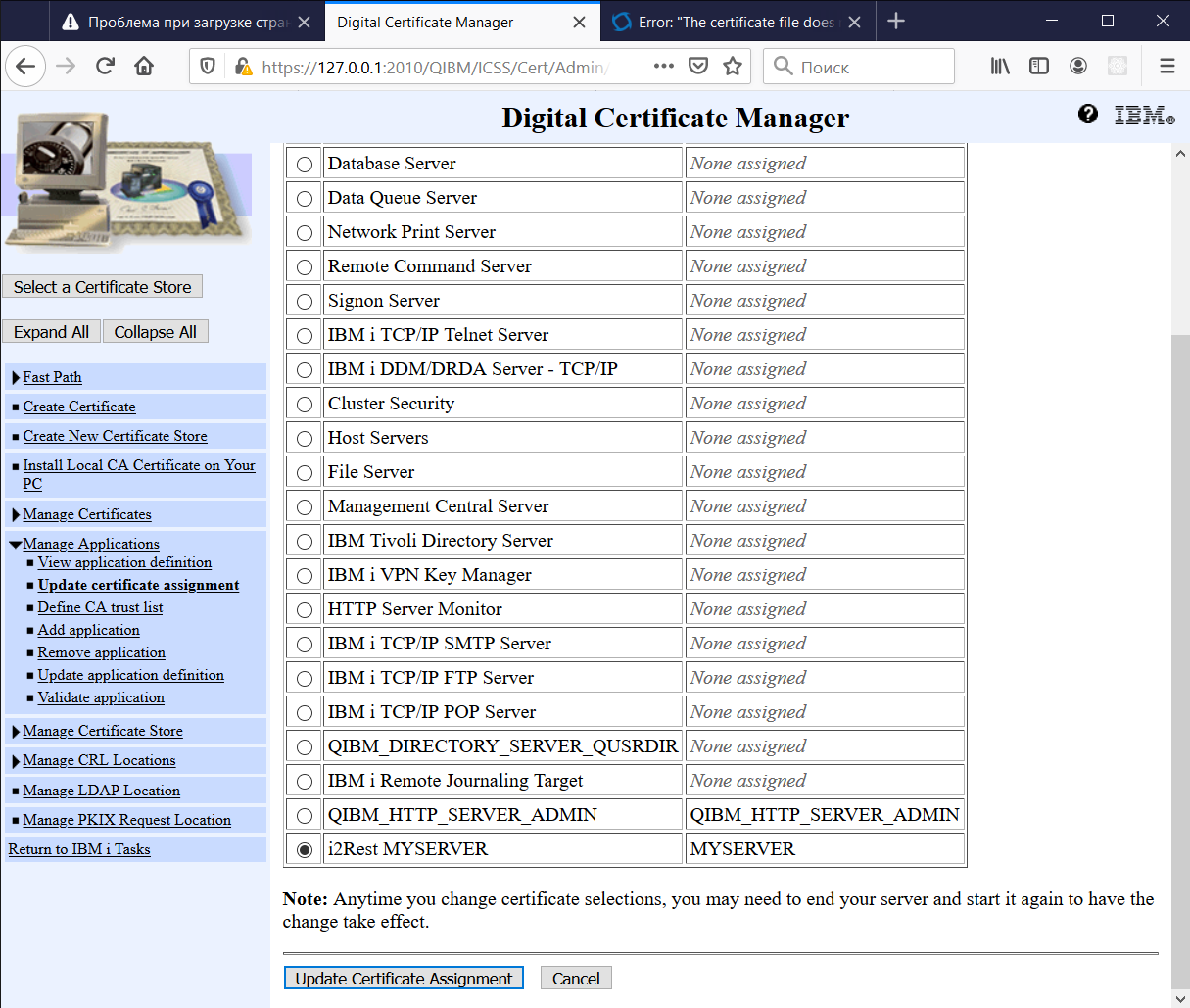Click the Select a Certificate Store button
The height and width of the screenshot is (1008, 1190).
coord(102,287)
